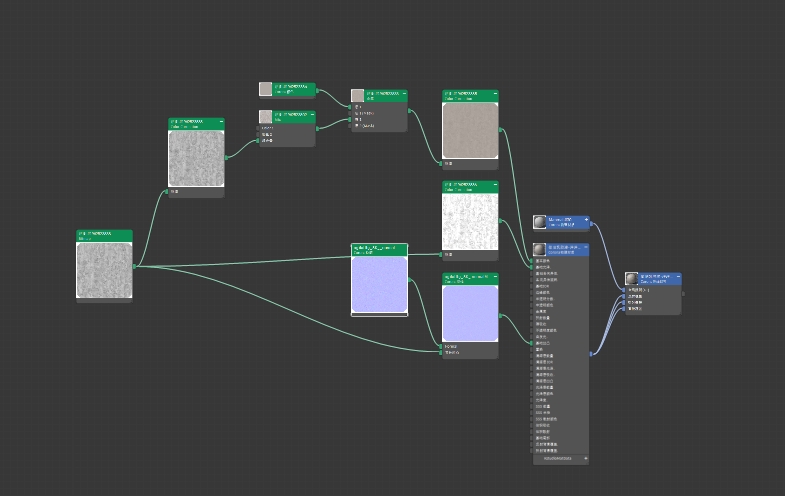Click output socket of layered material node
The image size is (785, 496).
pos(683,294)
